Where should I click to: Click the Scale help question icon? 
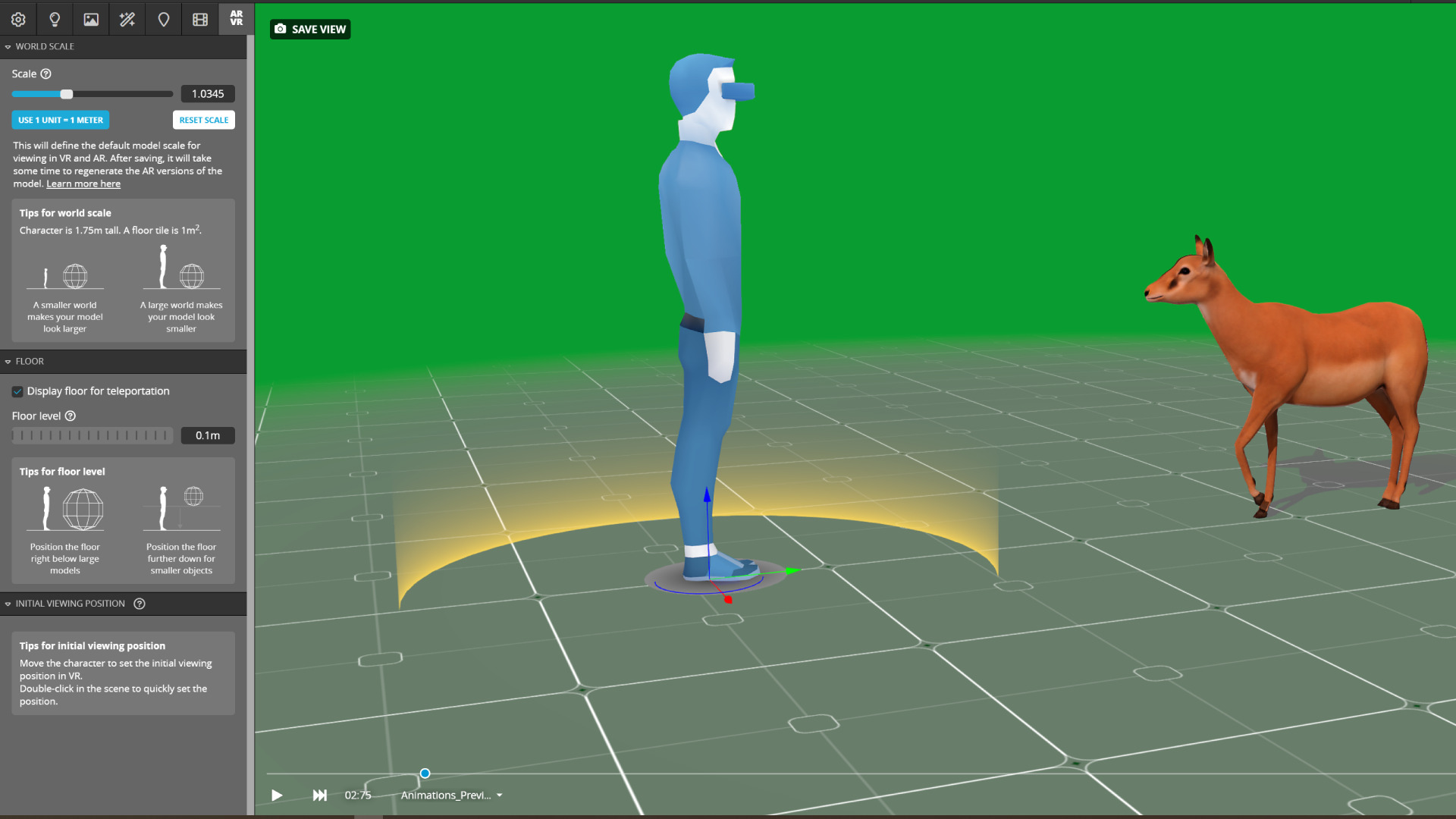point(46,74)
